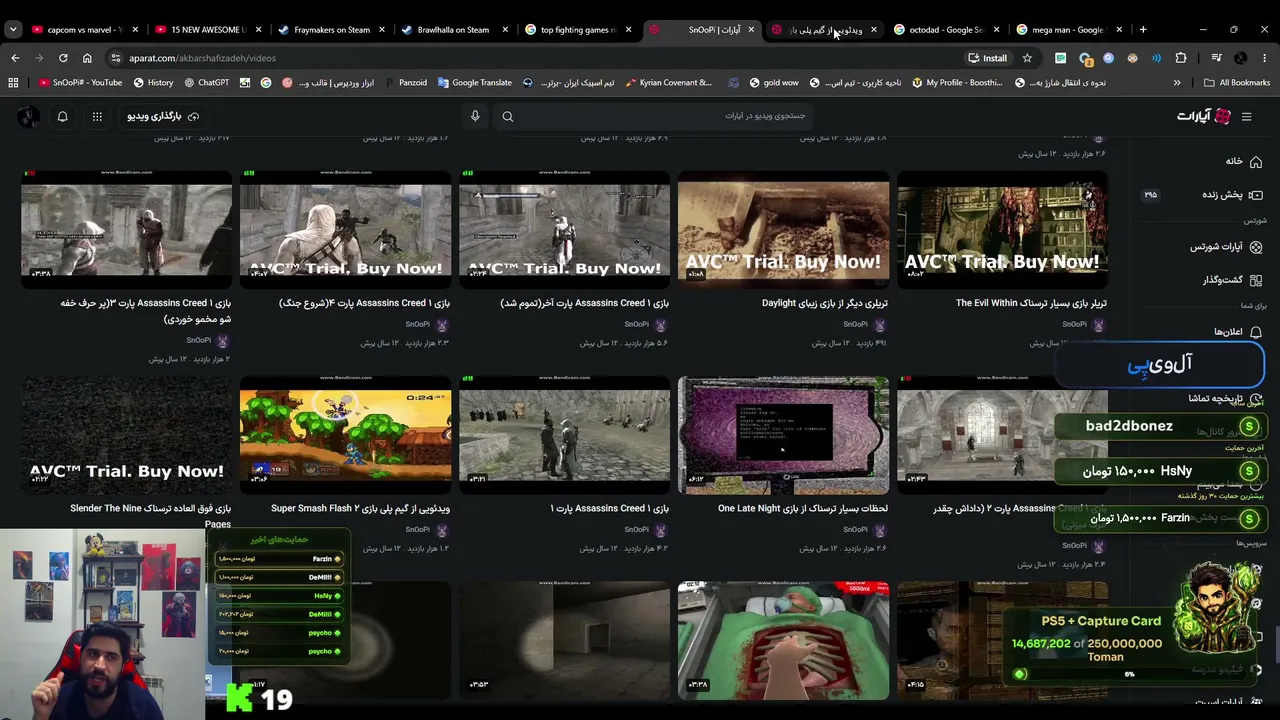Open the All Bookmarks folder

click(1237, 83)
